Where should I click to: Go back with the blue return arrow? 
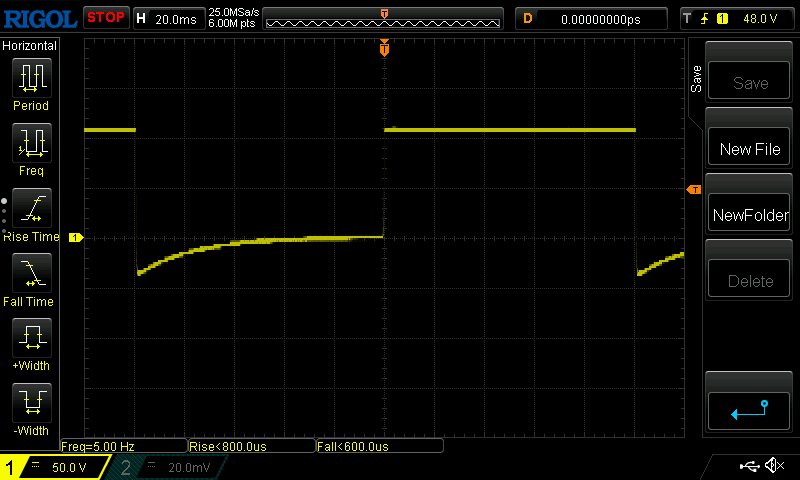(749, 411)
